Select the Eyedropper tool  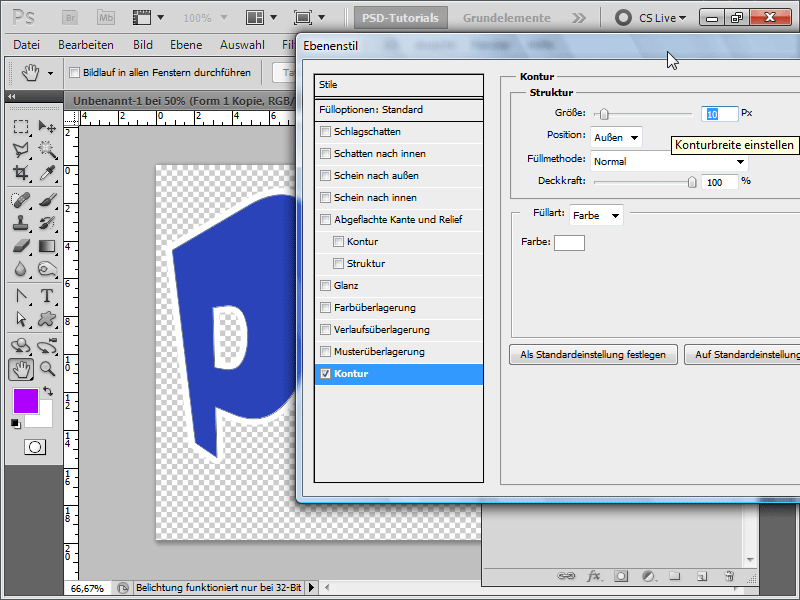[x=47, y=173]
